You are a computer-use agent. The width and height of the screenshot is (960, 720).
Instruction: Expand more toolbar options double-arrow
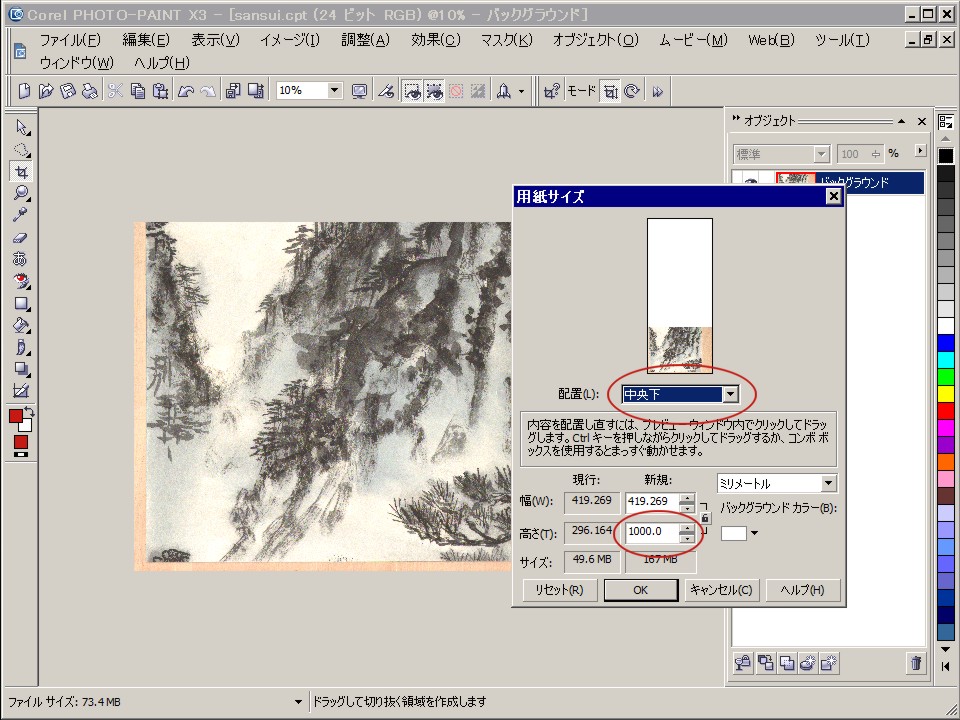tap(658, 92)
